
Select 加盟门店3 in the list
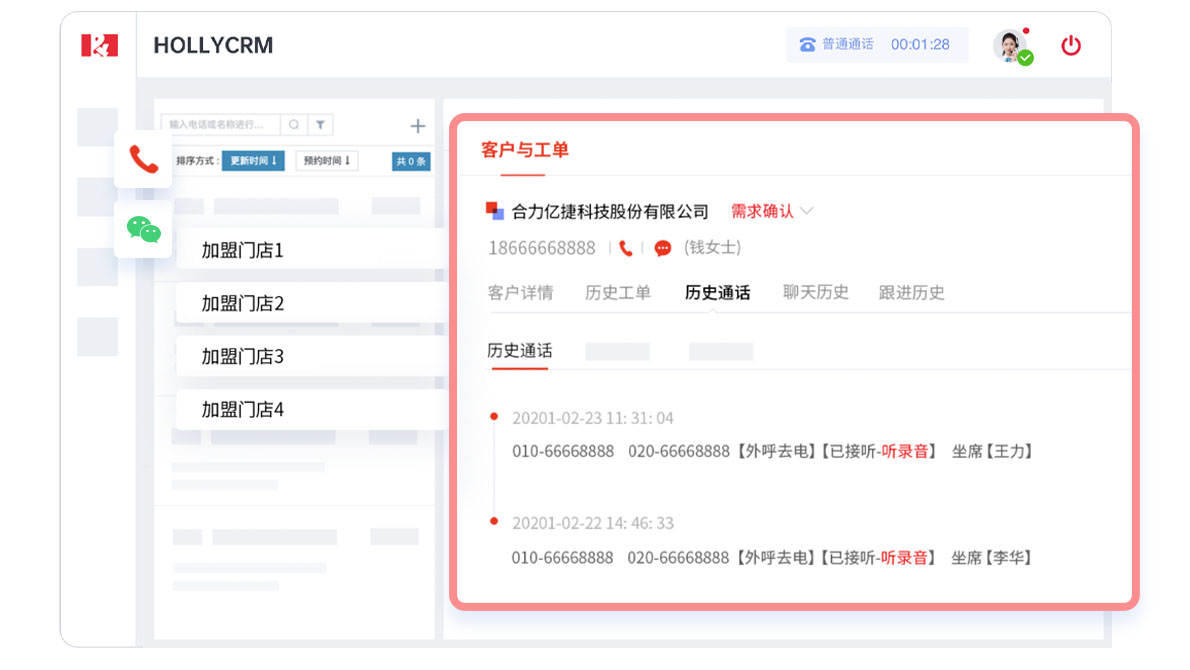[x=243, y=356]
